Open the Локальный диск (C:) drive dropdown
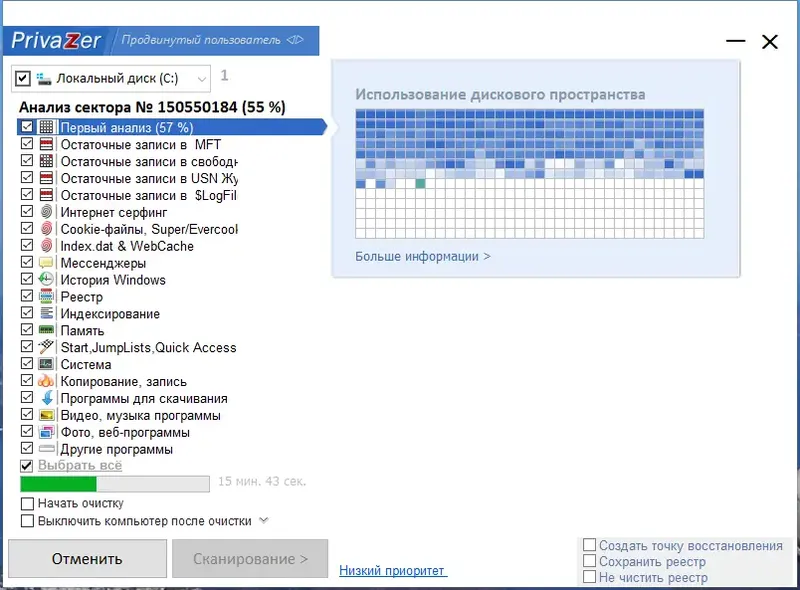 tap(202, 79)
